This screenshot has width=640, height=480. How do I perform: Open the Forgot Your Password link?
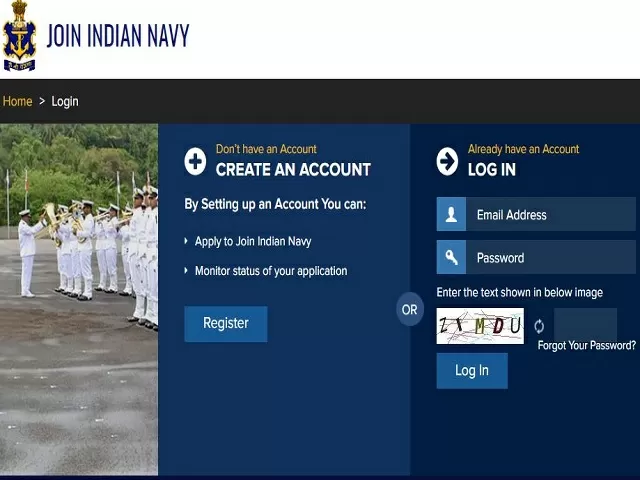[587, 346]
